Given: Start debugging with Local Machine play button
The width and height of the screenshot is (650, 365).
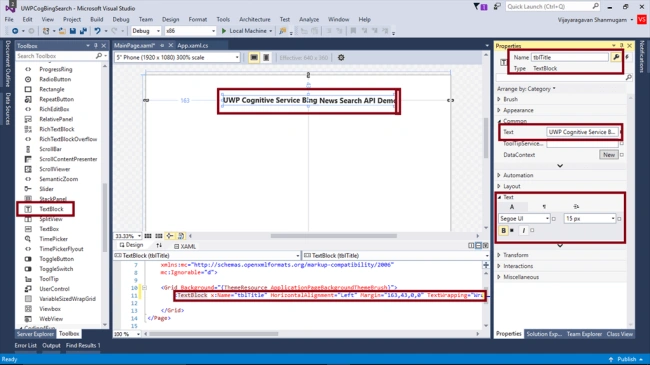Looking at the screenshot, I should point(224,31).
